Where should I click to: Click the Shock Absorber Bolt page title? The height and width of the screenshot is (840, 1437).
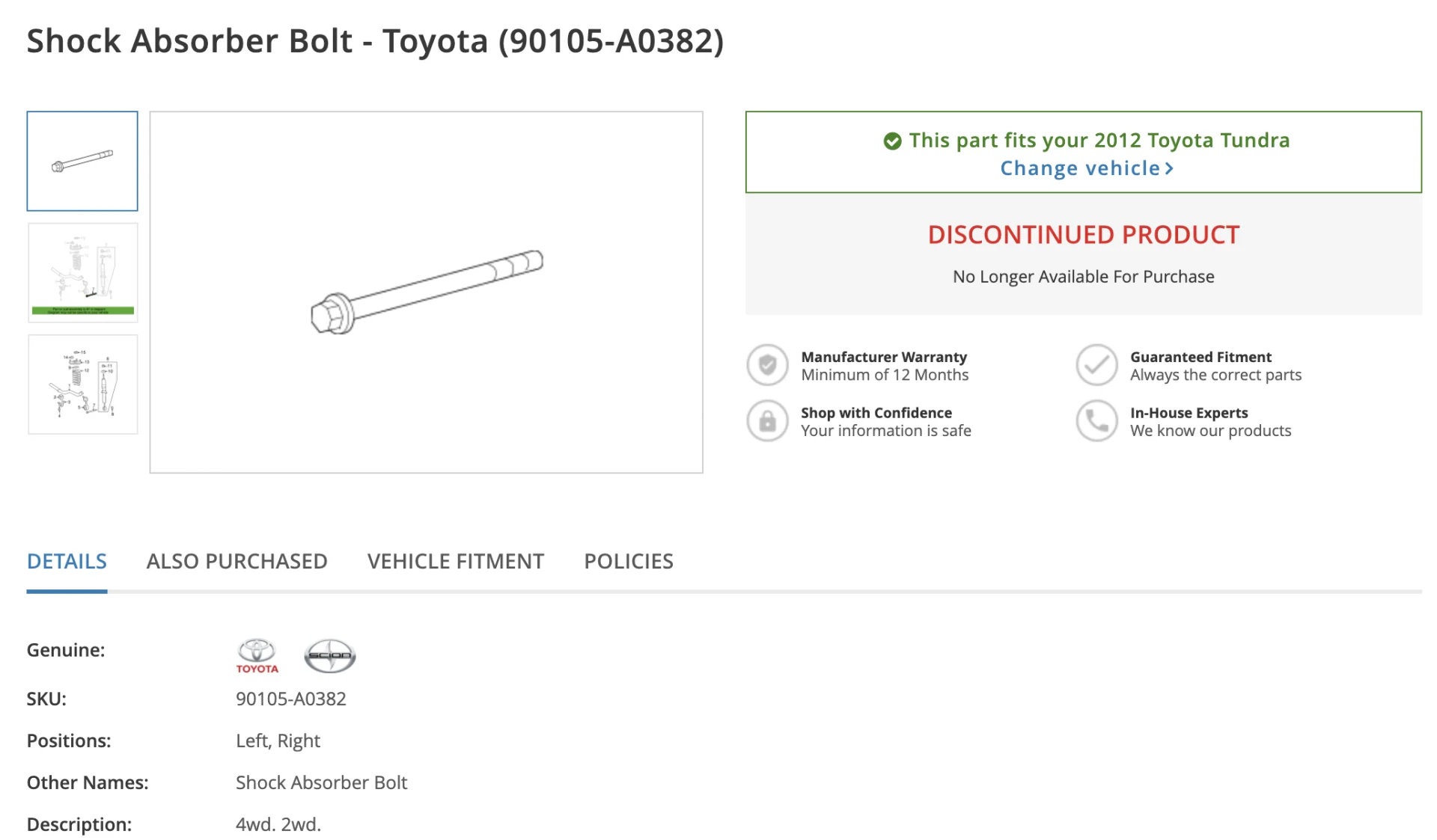tap(376, 41)
